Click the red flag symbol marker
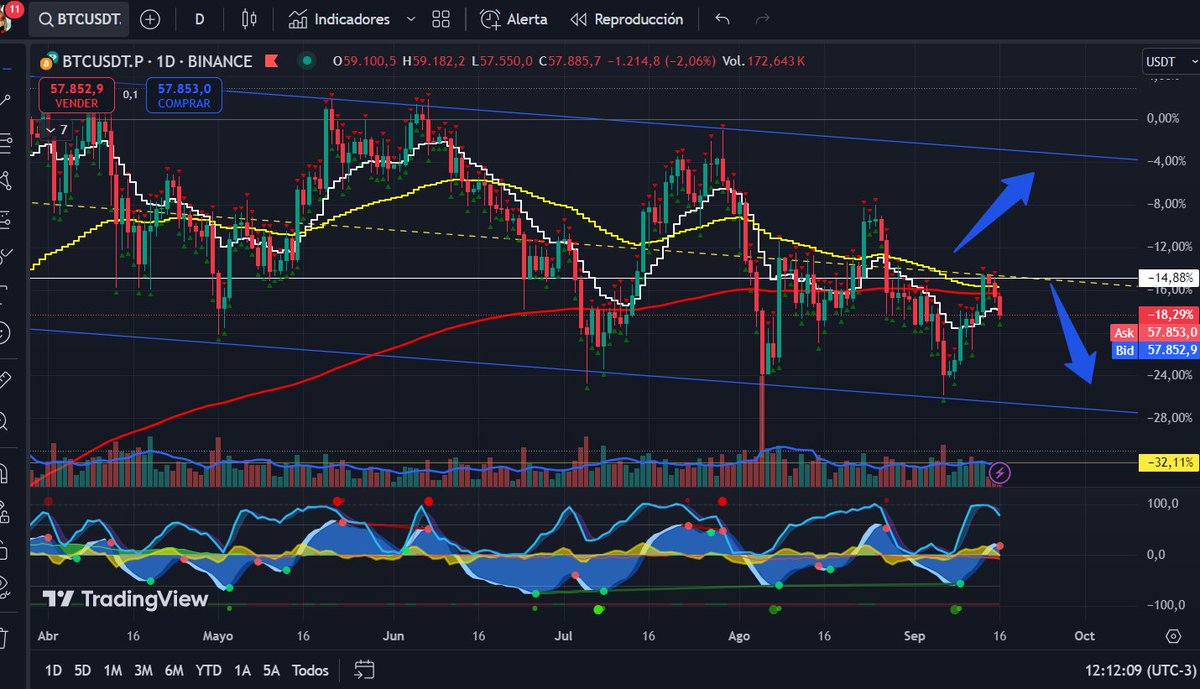The width and height of the screenshot is (1200, 689). click(x=270, y=61)
